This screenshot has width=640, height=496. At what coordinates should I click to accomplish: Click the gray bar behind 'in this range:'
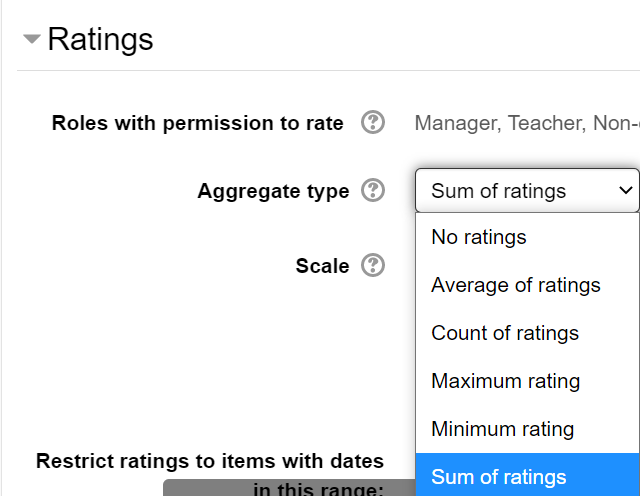tap(200, 489)
